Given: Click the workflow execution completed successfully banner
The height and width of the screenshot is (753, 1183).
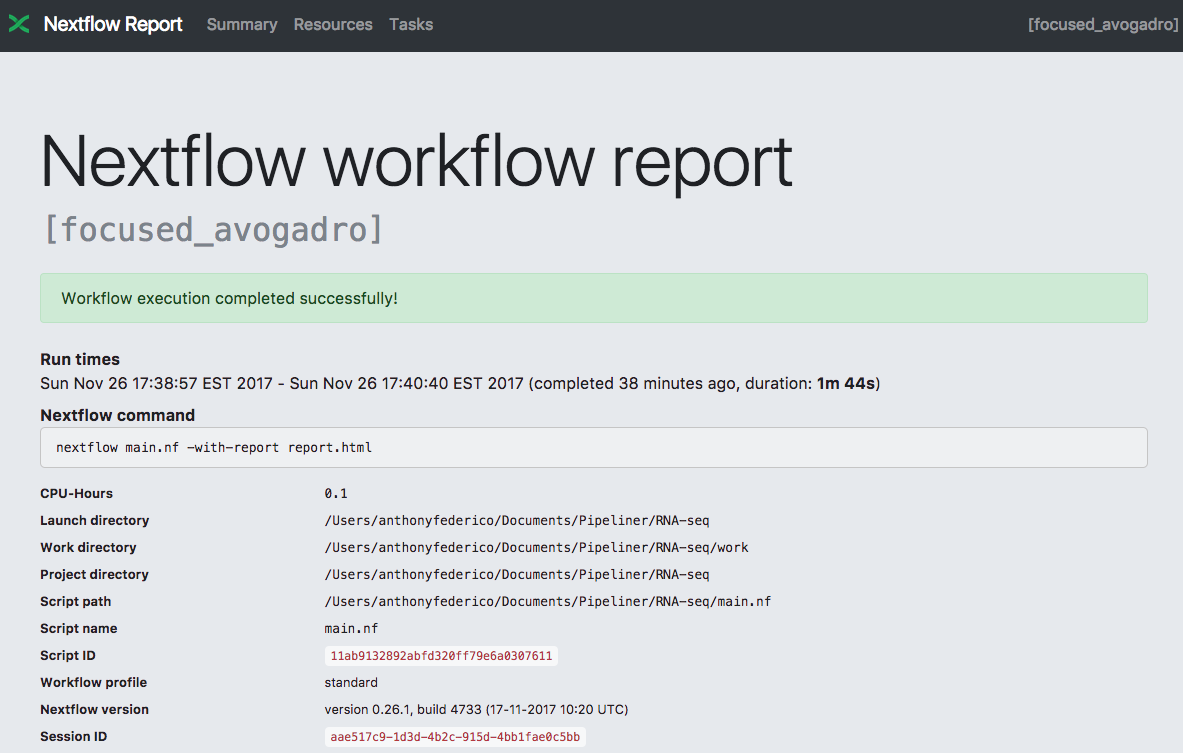Looking at the screenshot, I should click(594, 298).
